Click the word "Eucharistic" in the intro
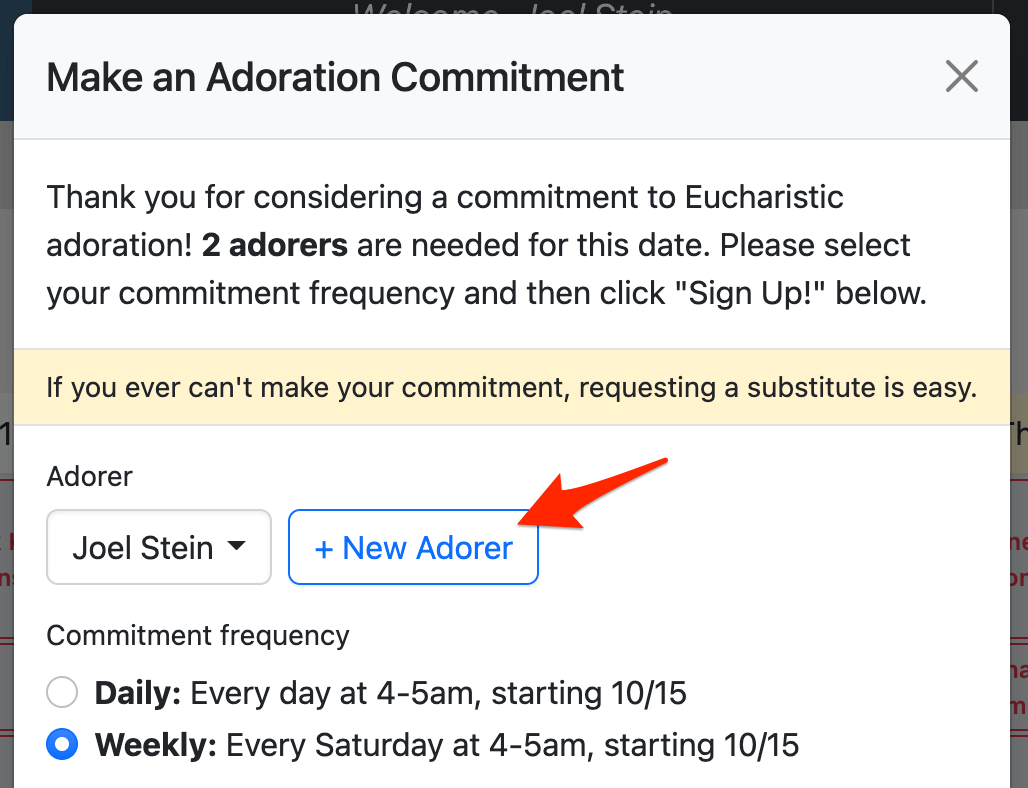Image resolution: width=1028 pixels, height=788 pixels. (764, 197)
